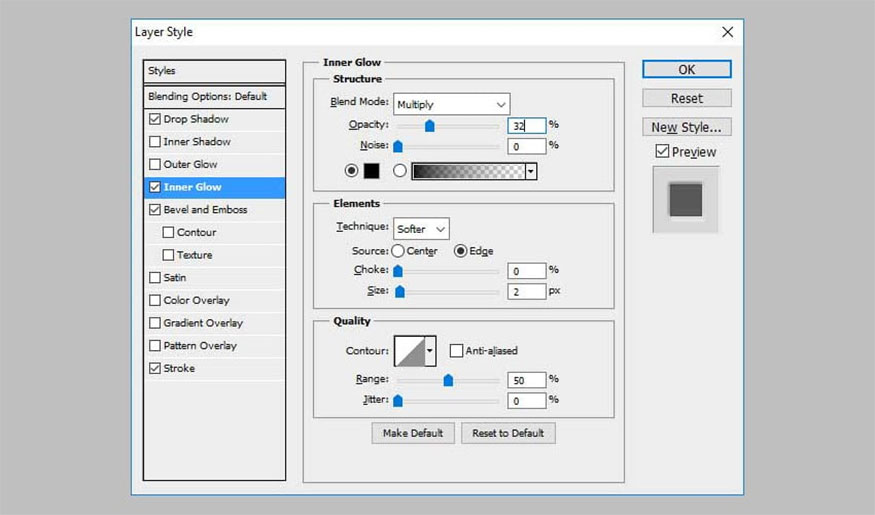Screen dimensions: 875x515
Task: Open the Blend Mode dropdown
Action: click(x=451, y=104)
